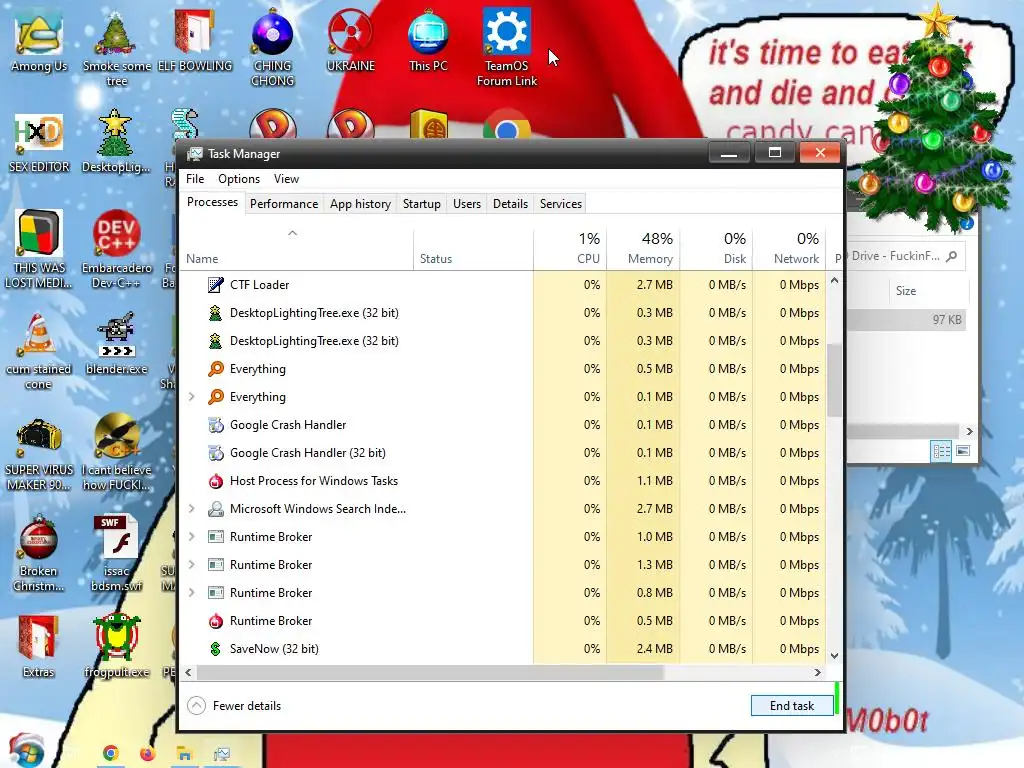This screenshot has width=1024, height=768.
Task: Open This PC desktop icon
Action: [x=428, y=40]
